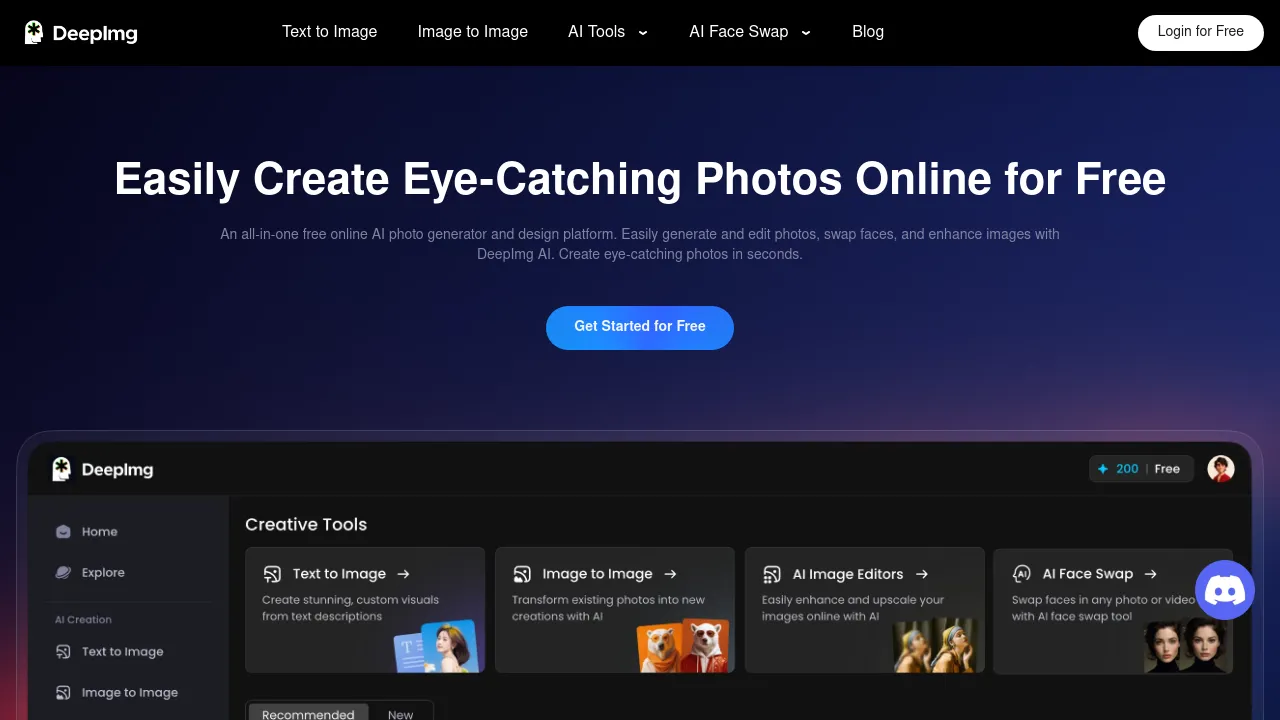Click the faces thumbnail in AI Face Swap card
The width and height of the screenshot is (1280, 720).
(1187, 646)
